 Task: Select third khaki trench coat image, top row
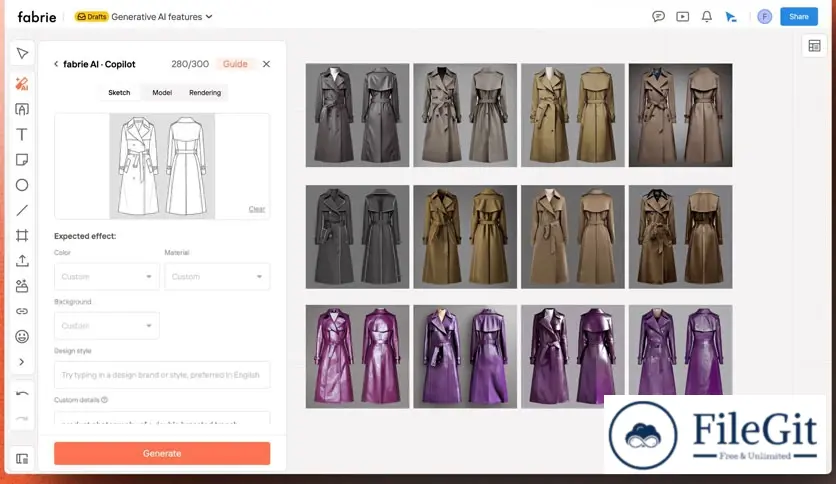tap(573, 115)
